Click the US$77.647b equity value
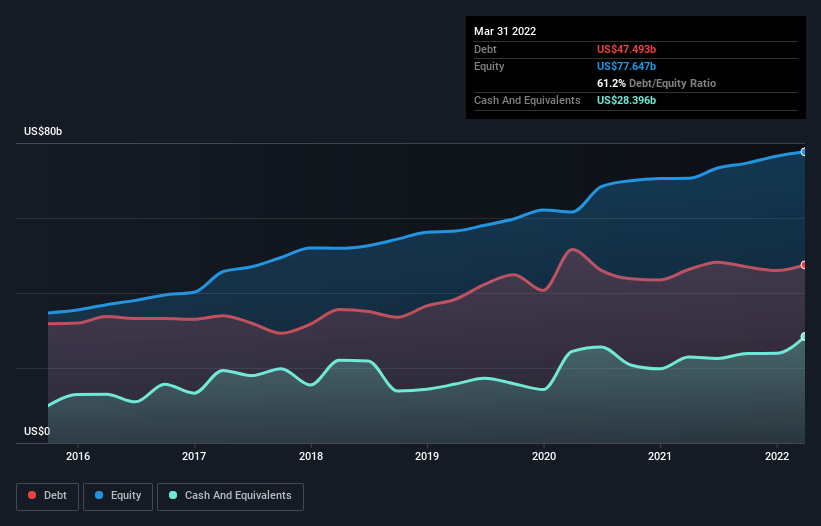The height and width of the screenshot is (526, 821). click(626, 66)
